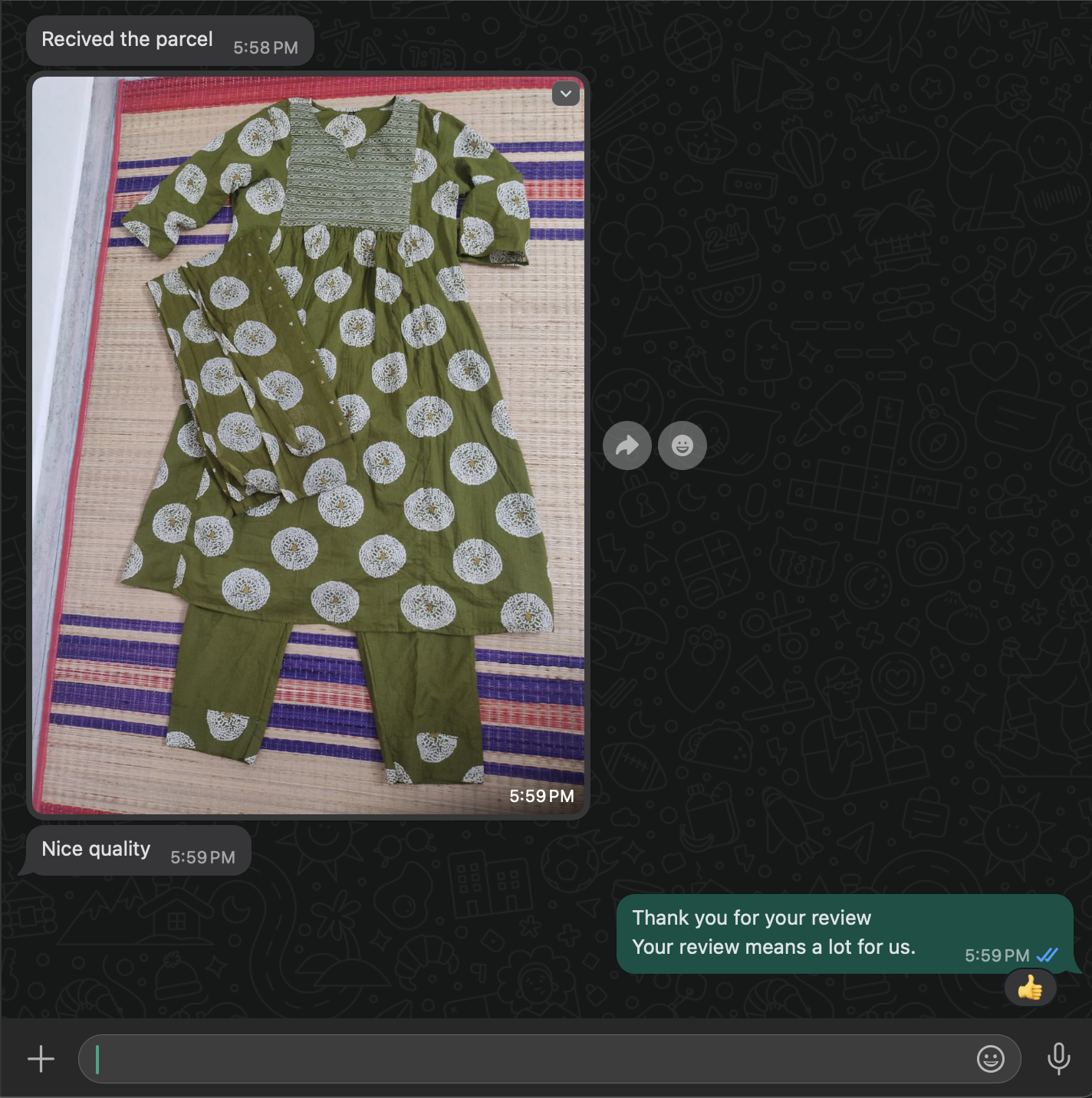
Task: Start voice message with microphone icon
Action: coord(1058,1059)
